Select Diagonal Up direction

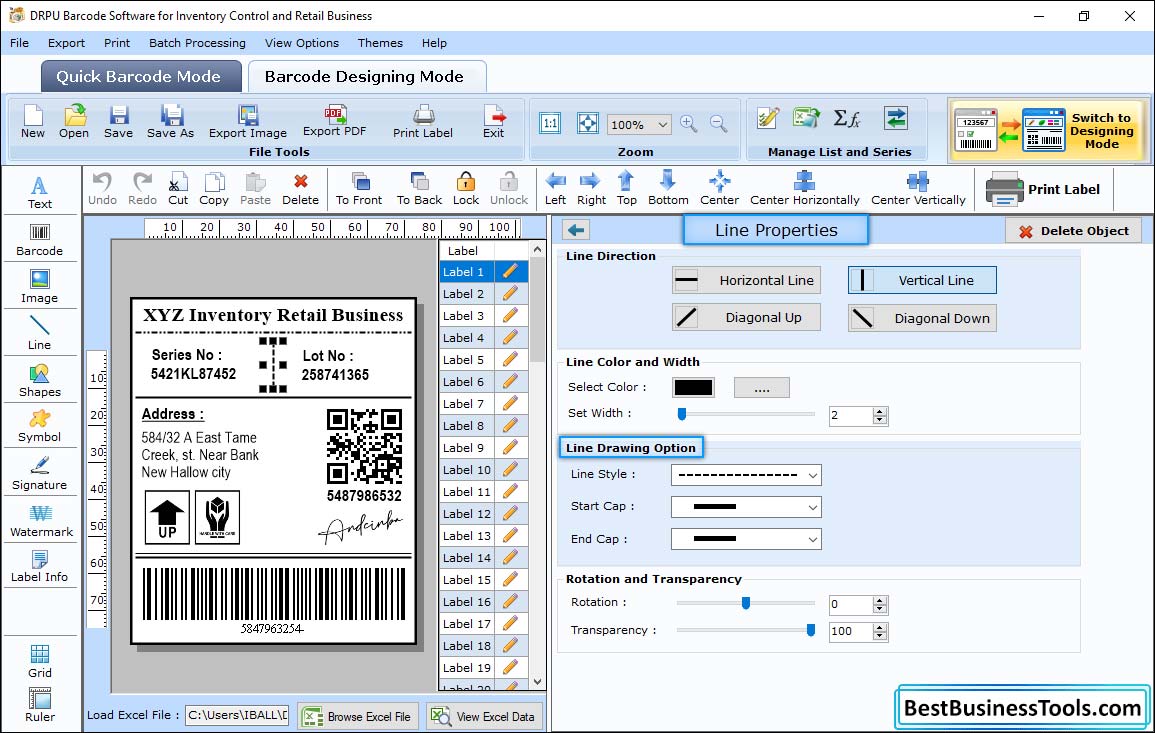tap(746, 318)
